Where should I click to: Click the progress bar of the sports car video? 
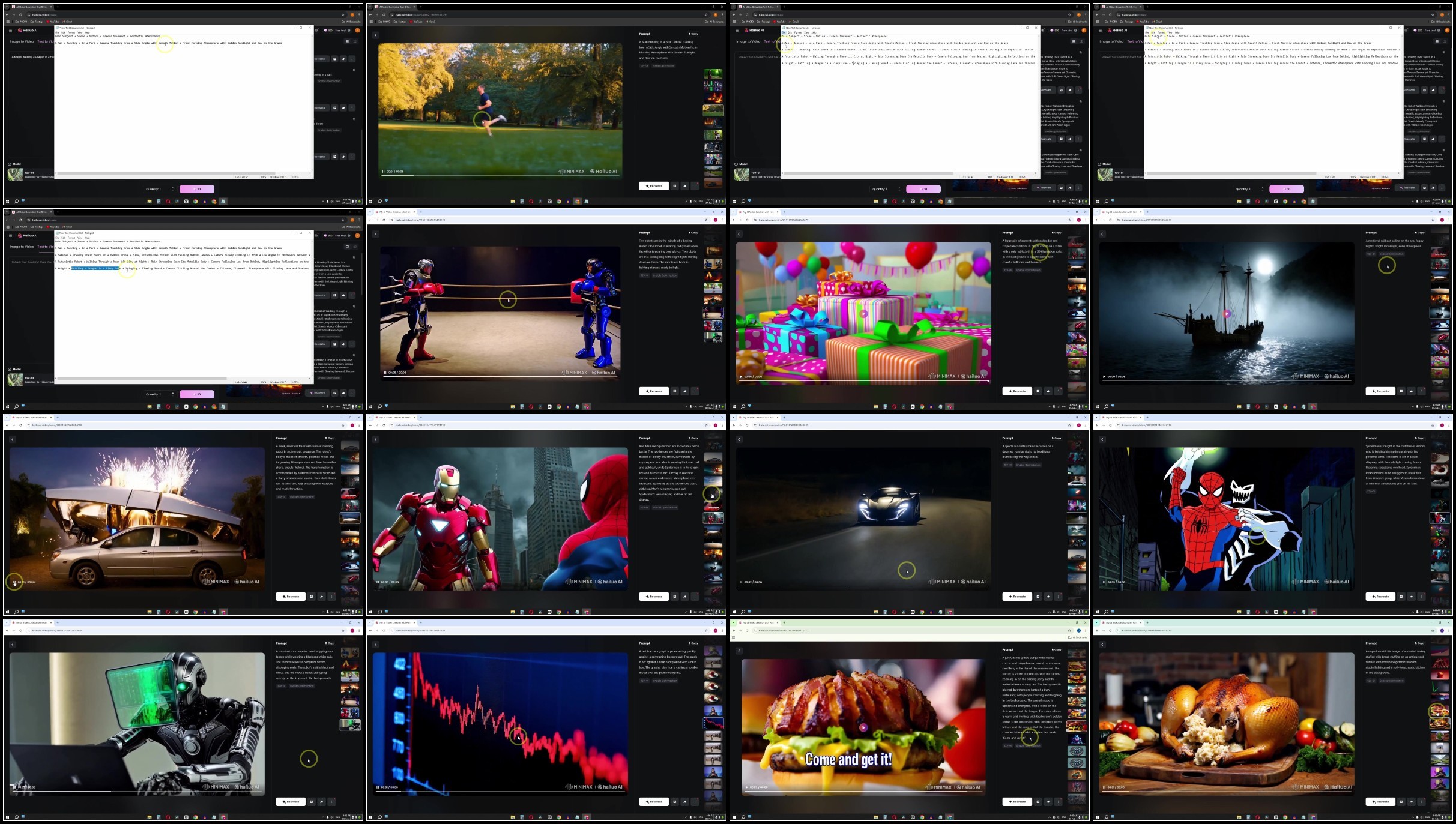coord(863,586)
